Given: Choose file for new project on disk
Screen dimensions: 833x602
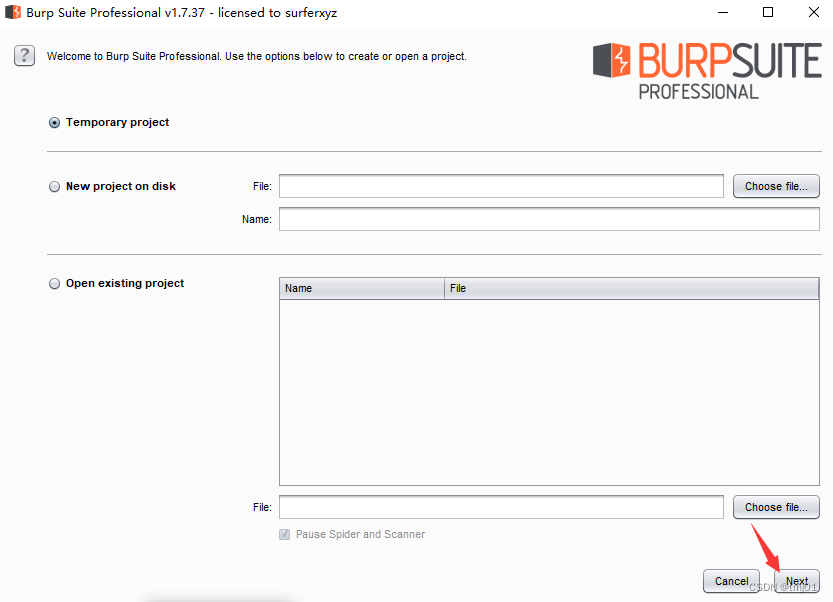Looking at the screenshot, I should pos(776,186).
